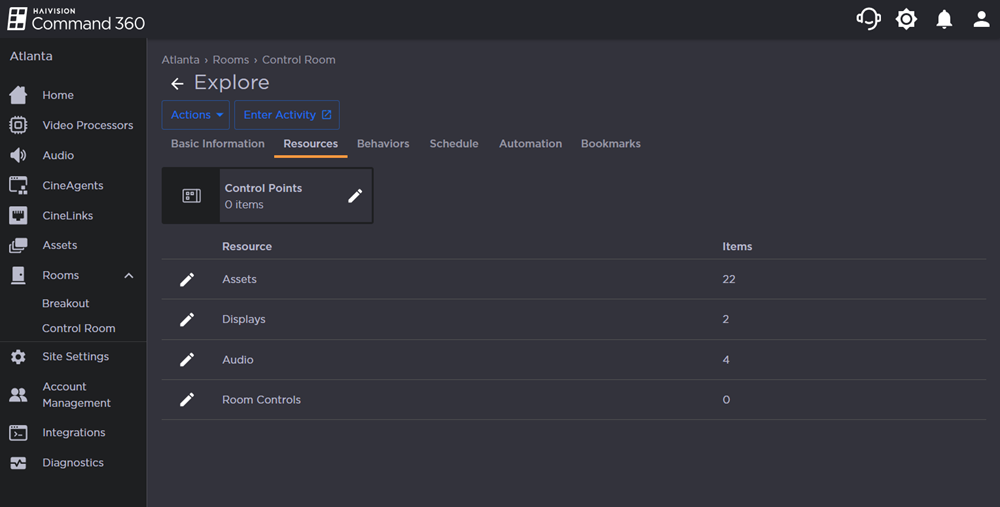Click Control Room in the breadcrumb
Viewport: 1000px width, 507px height.
pos(298,60)
